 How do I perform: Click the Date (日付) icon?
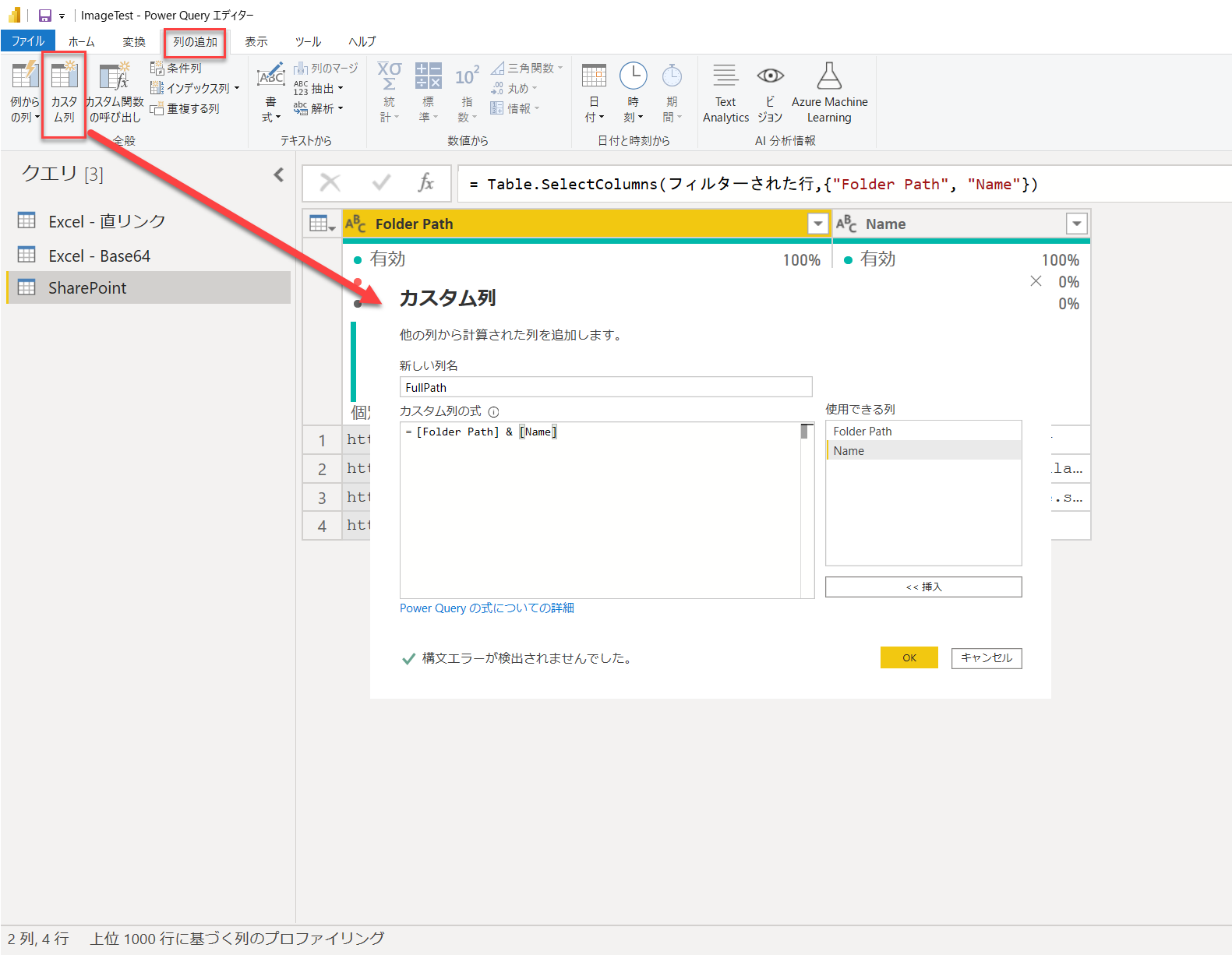coord(594,91)
